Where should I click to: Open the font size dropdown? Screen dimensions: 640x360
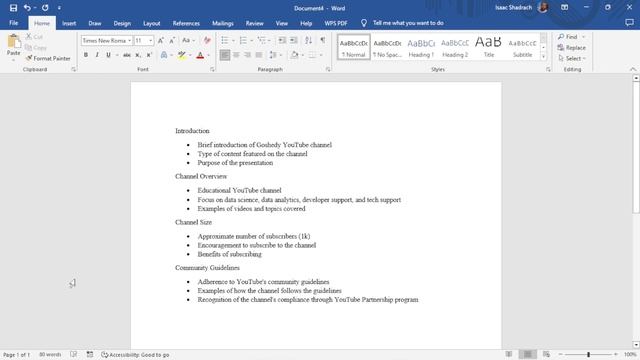pyautogui.click(x=150, y=40)
